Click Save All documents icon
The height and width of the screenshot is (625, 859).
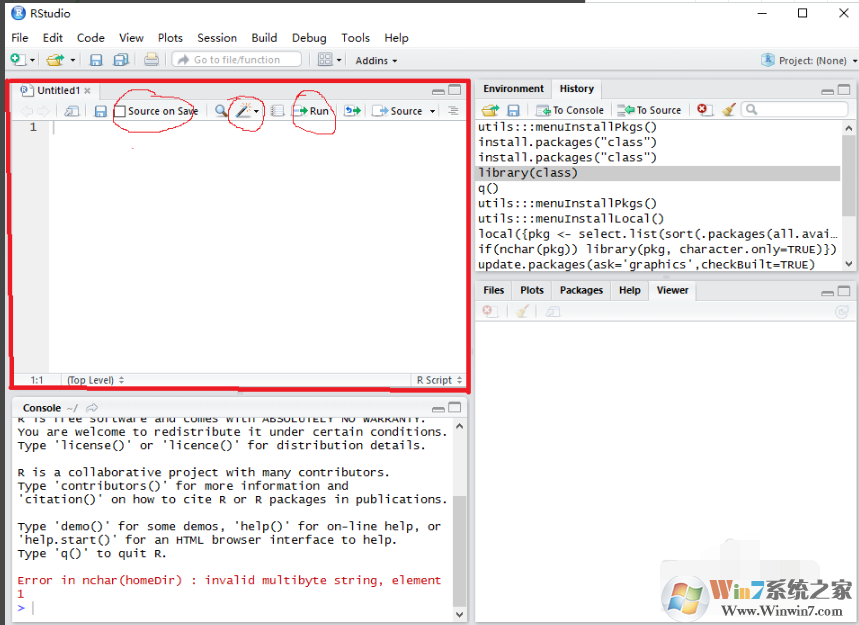[121, 60]
